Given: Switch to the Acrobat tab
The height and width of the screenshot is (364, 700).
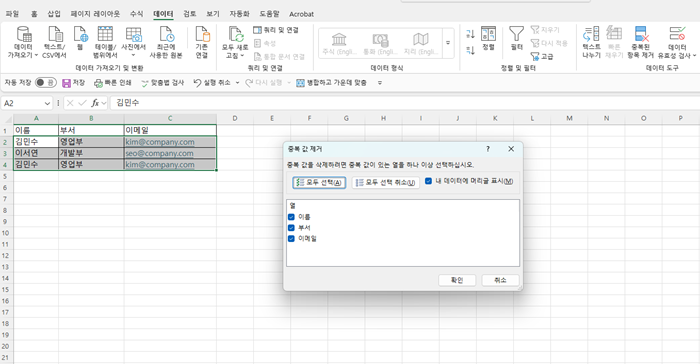Looking at the screenshot, I should coord(301,14).
